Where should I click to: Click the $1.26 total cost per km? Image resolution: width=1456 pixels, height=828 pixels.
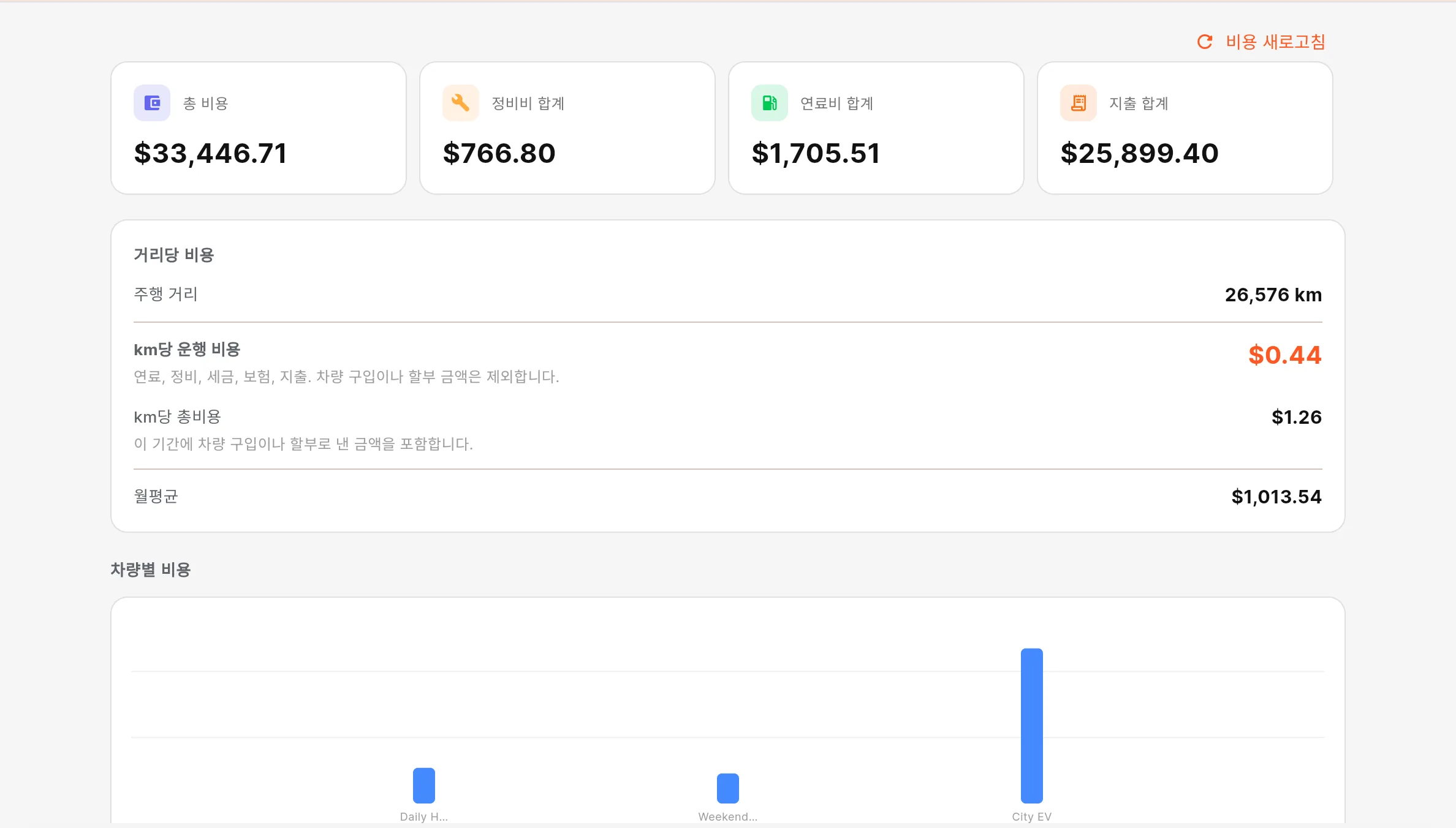pos(1297,417)
